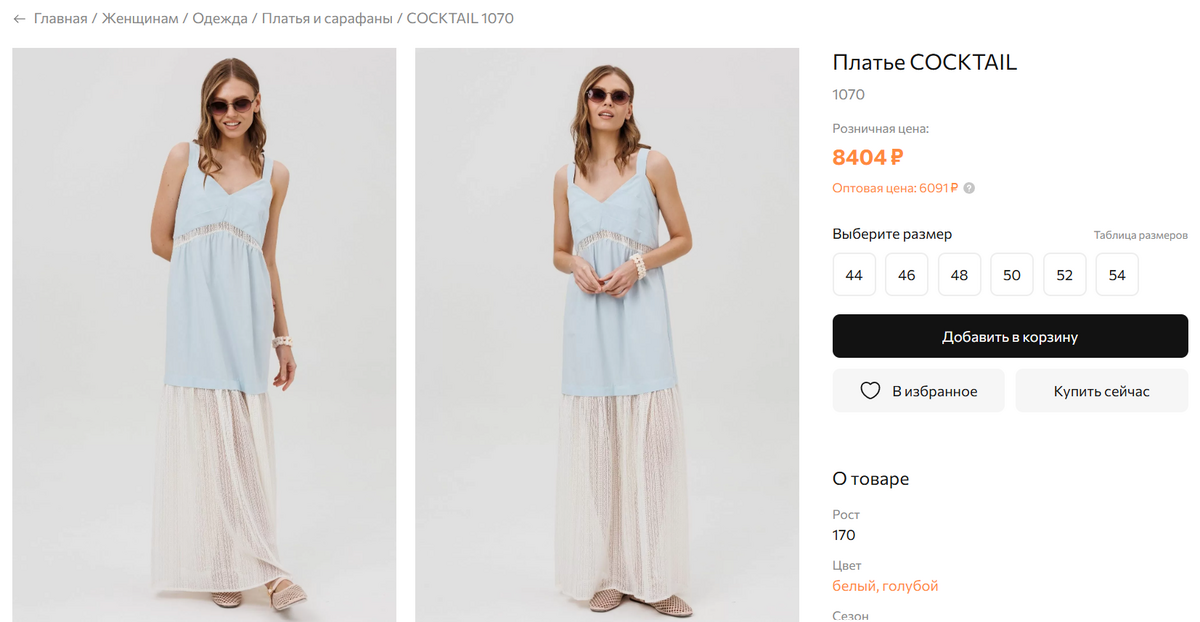Screen dimensions: 1200x622
Task: Select size 46
Action: (x=907, y=275)
